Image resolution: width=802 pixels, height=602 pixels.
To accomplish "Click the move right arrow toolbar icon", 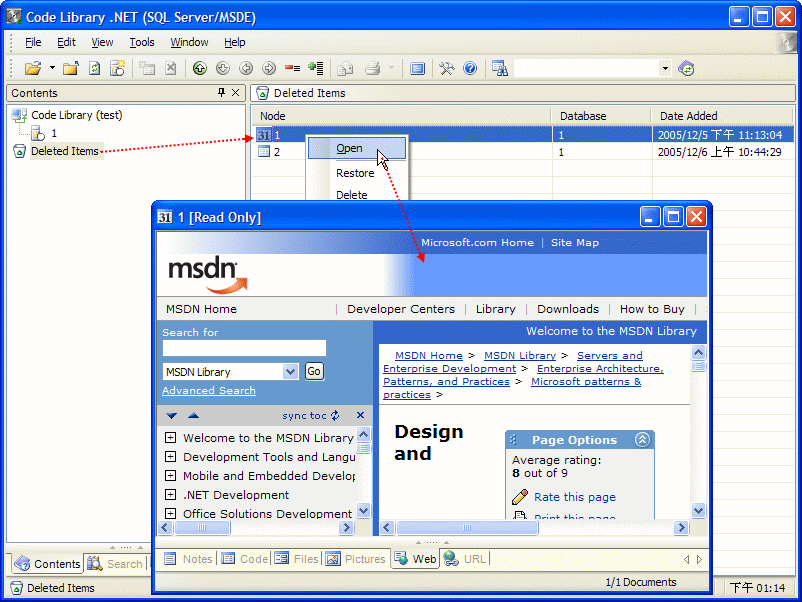I will point(269,68).
